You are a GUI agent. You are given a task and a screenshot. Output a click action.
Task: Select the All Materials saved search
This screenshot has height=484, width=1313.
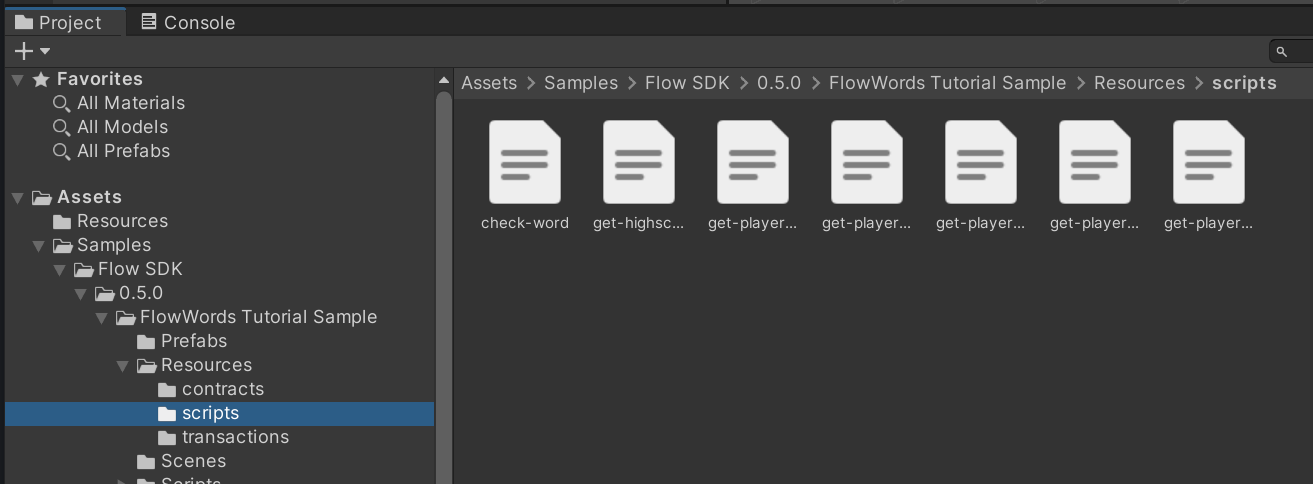click(x=130, y=103)
